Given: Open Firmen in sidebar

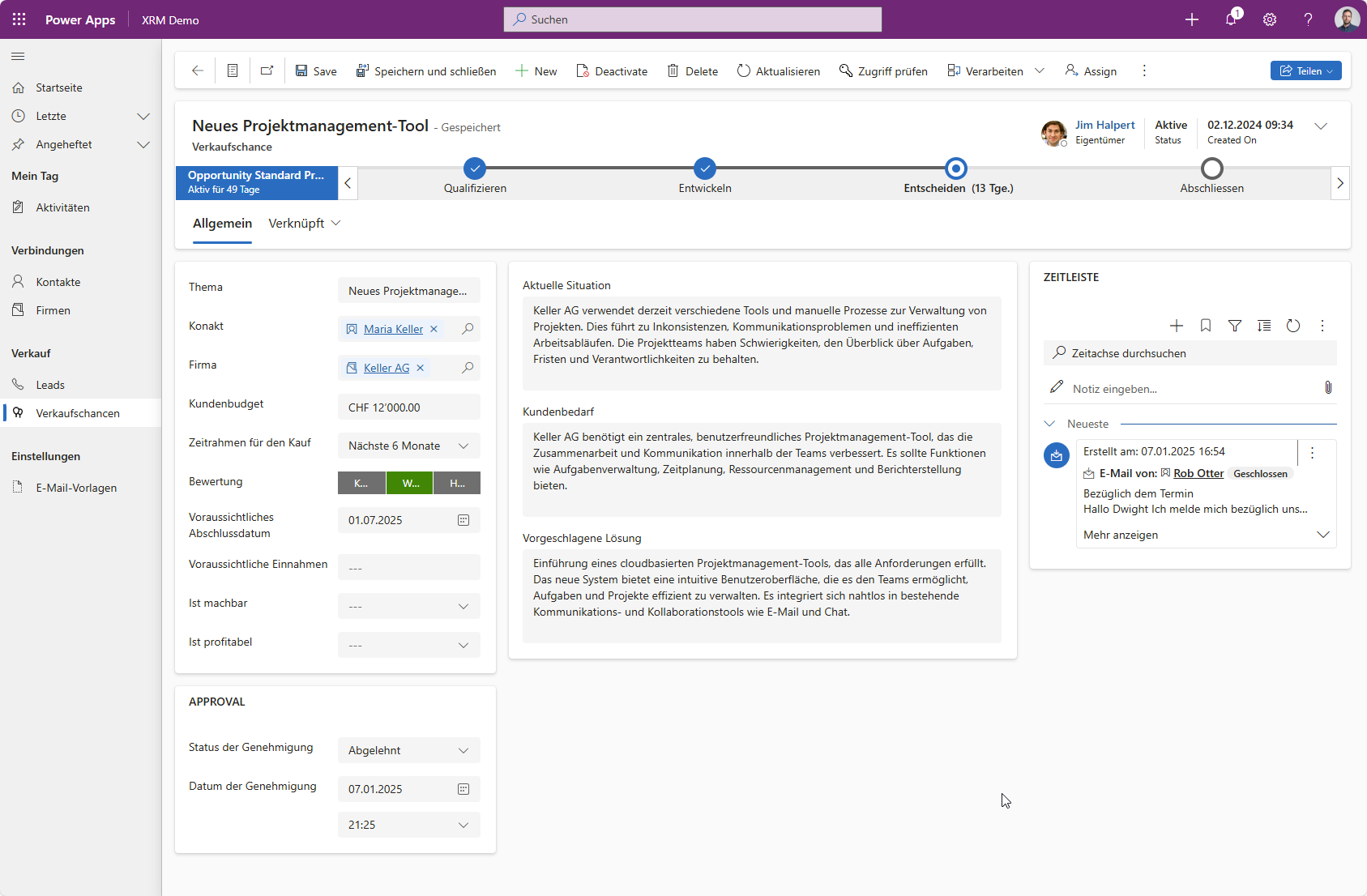Looking at the screenshot, I should pyautogui.click(x=53, y=310).
